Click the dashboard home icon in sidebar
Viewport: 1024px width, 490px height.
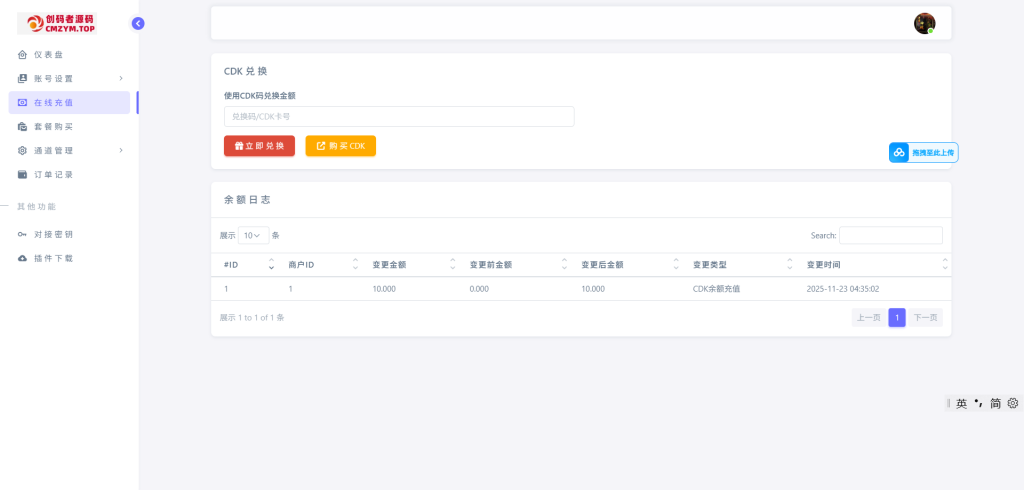point(23,55)
